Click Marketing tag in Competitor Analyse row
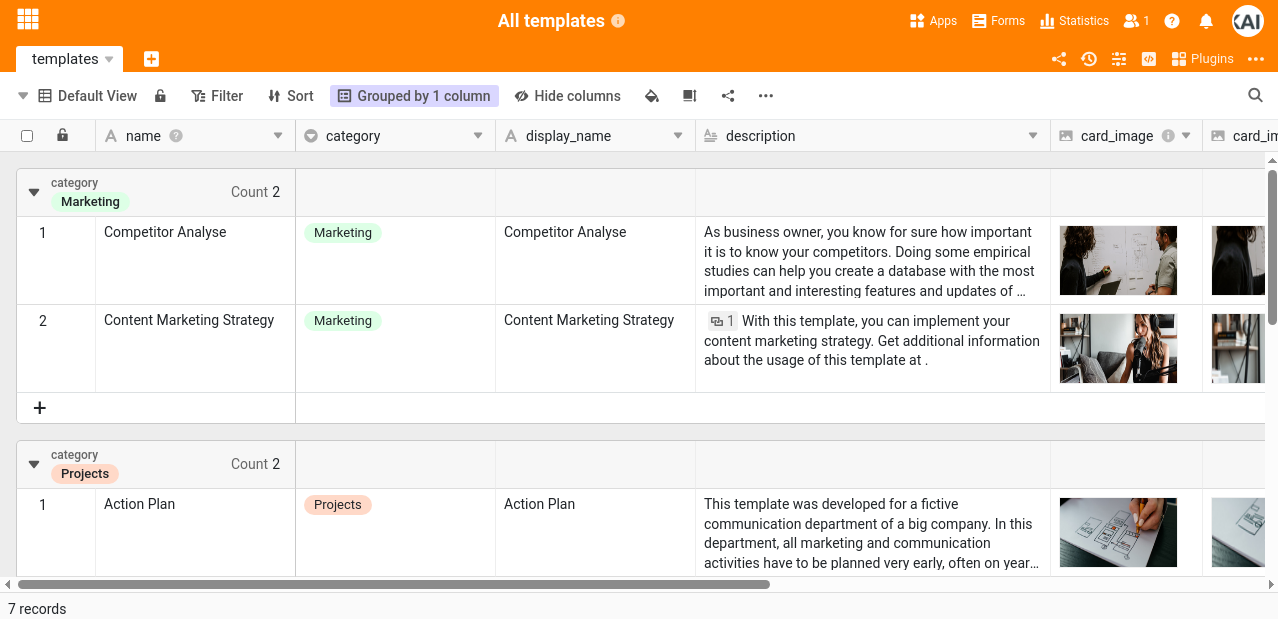 pos(343,233)
